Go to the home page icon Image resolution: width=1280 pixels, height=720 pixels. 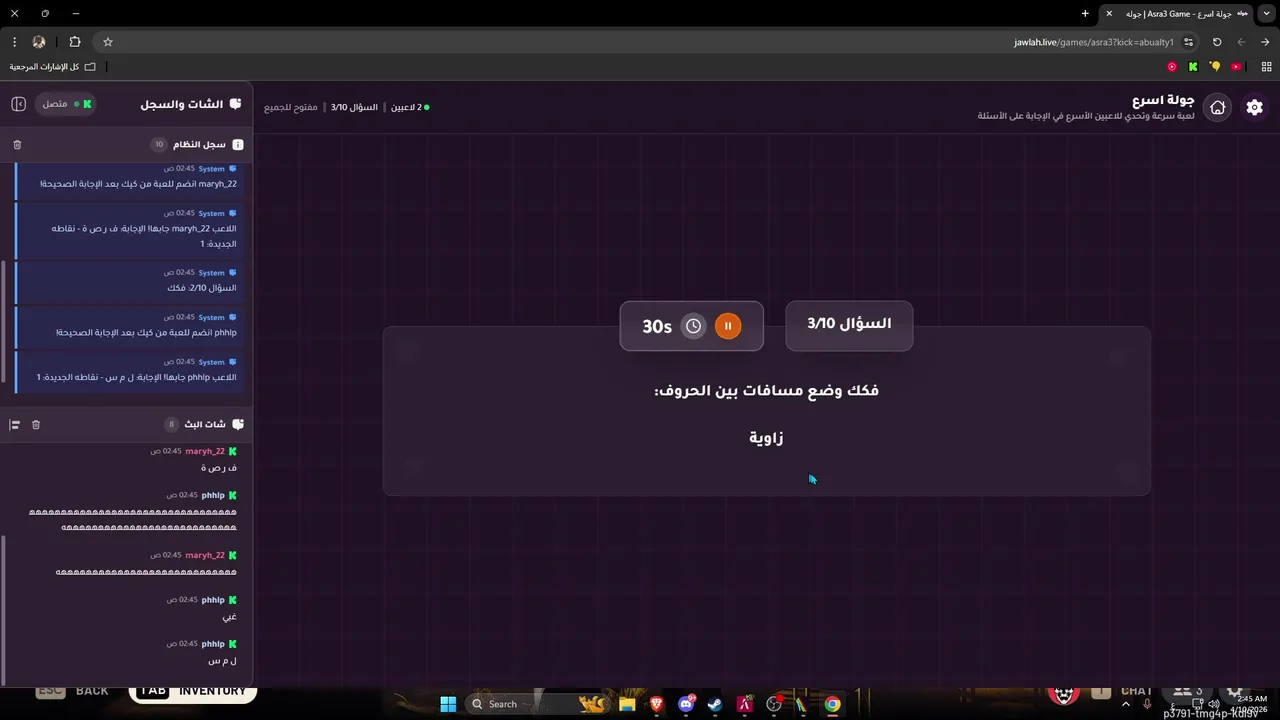(x=1218, y=107)
